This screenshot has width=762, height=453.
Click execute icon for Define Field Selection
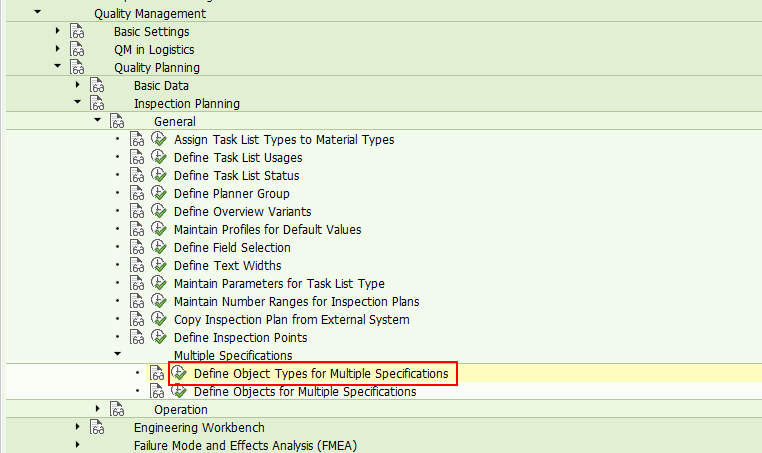[x=158, y=248]
